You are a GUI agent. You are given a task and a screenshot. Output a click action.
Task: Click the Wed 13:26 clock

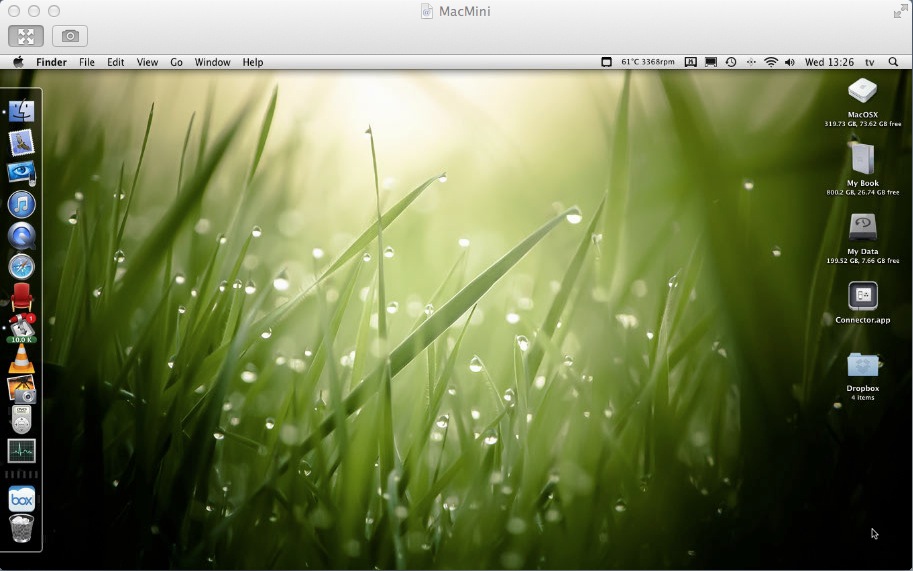tap(829, 62)
